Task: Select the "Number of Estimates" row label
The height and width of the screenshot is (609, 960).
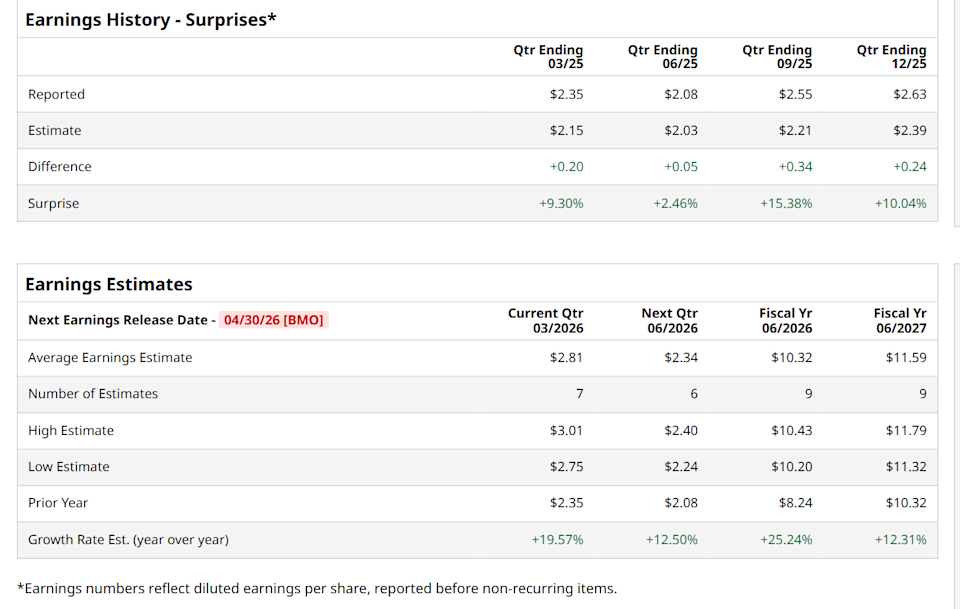Action: click(x=93, y=394)
